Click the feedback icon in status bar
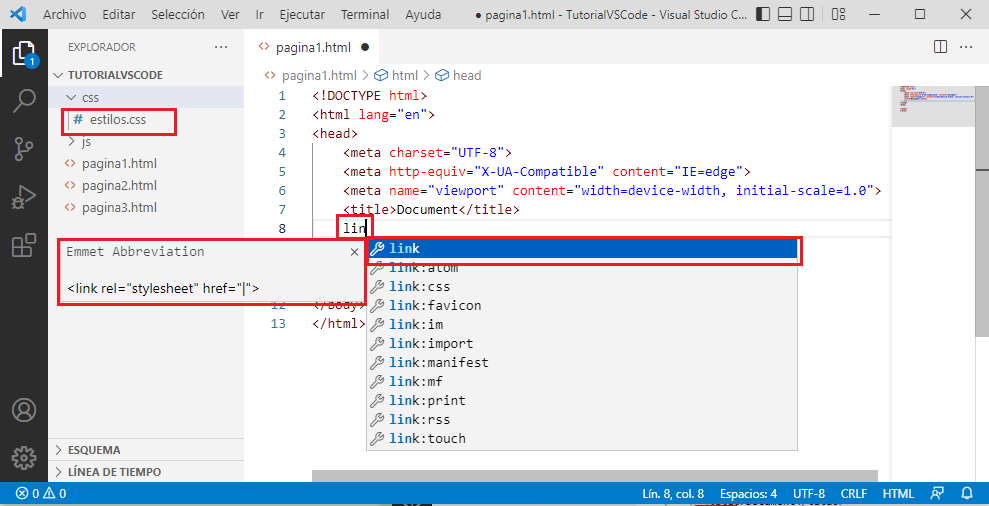Viewport: 989px width, 506px height. pos(938,493)
